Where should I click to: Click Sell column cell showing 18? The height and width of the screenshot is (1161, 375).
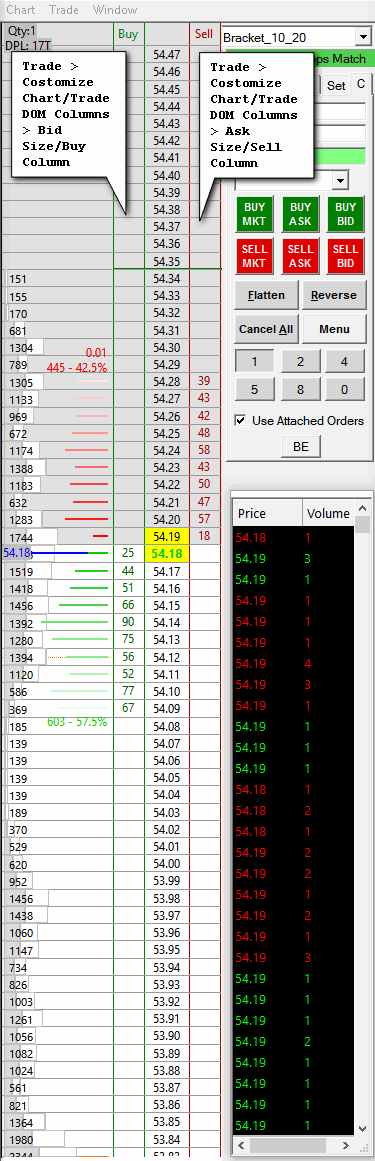(204, 536)
